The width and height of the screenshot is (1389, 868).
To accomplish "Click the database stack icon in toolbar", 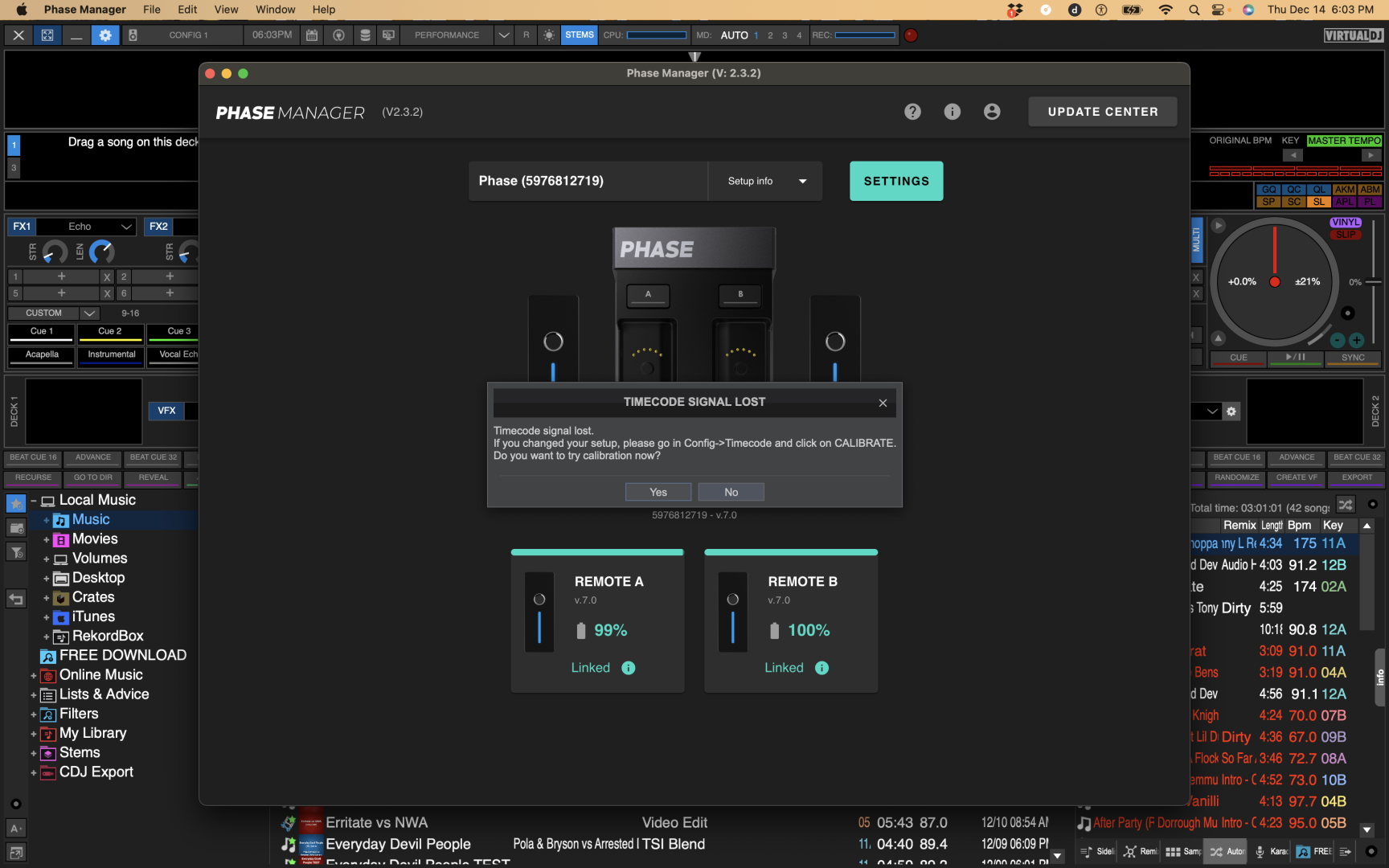I will click(365, 35).
